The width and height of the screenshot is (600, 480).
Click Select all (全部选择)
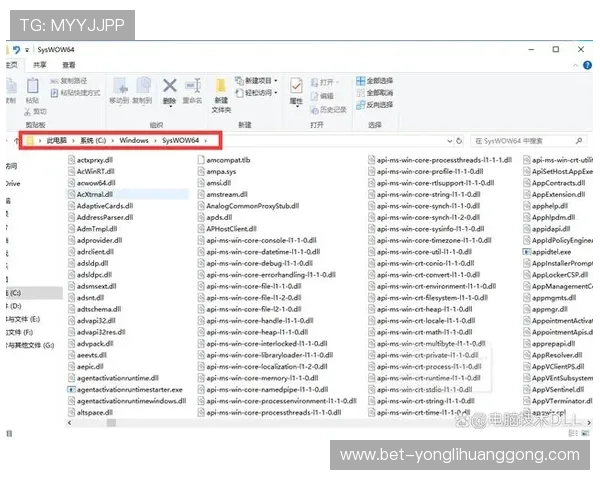(374, 81)
